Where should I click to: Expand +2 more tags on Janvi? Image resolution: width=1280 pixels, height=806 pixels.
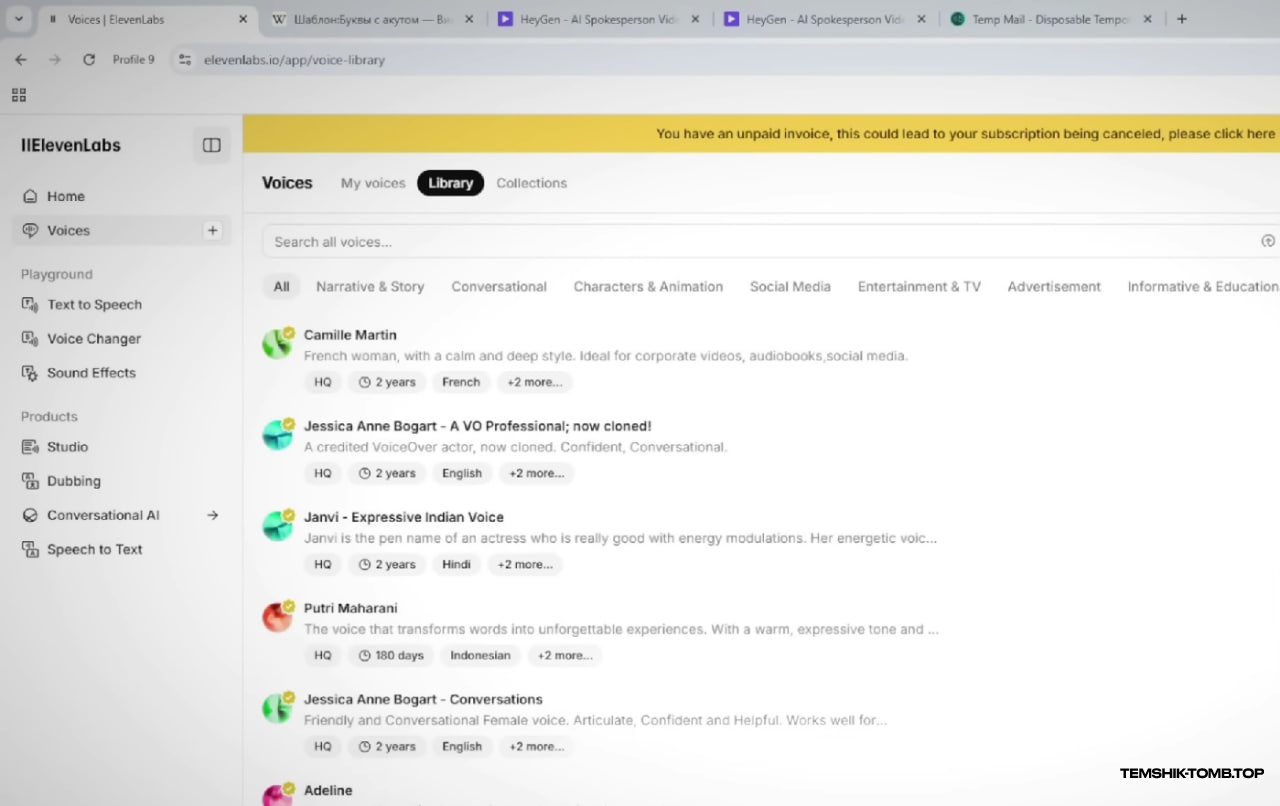pyautogui.click(x=525, y=564)
